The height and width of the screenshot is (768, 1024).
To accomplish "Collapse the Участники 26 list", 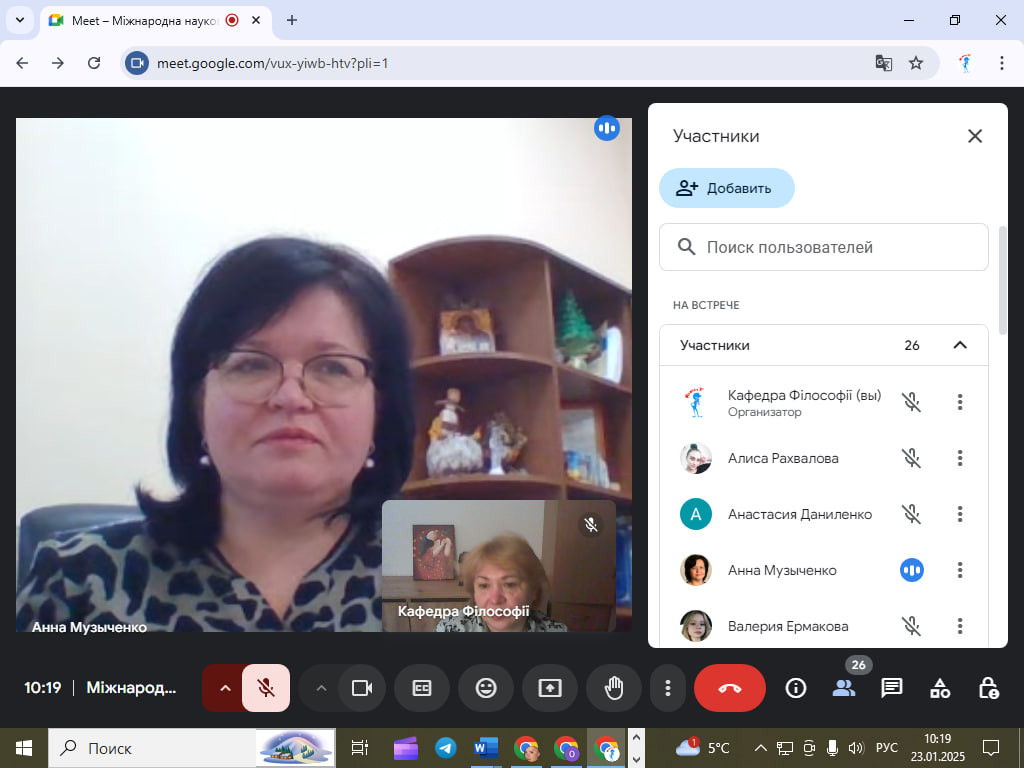I will pyautogui.click(x=959, y=345).
